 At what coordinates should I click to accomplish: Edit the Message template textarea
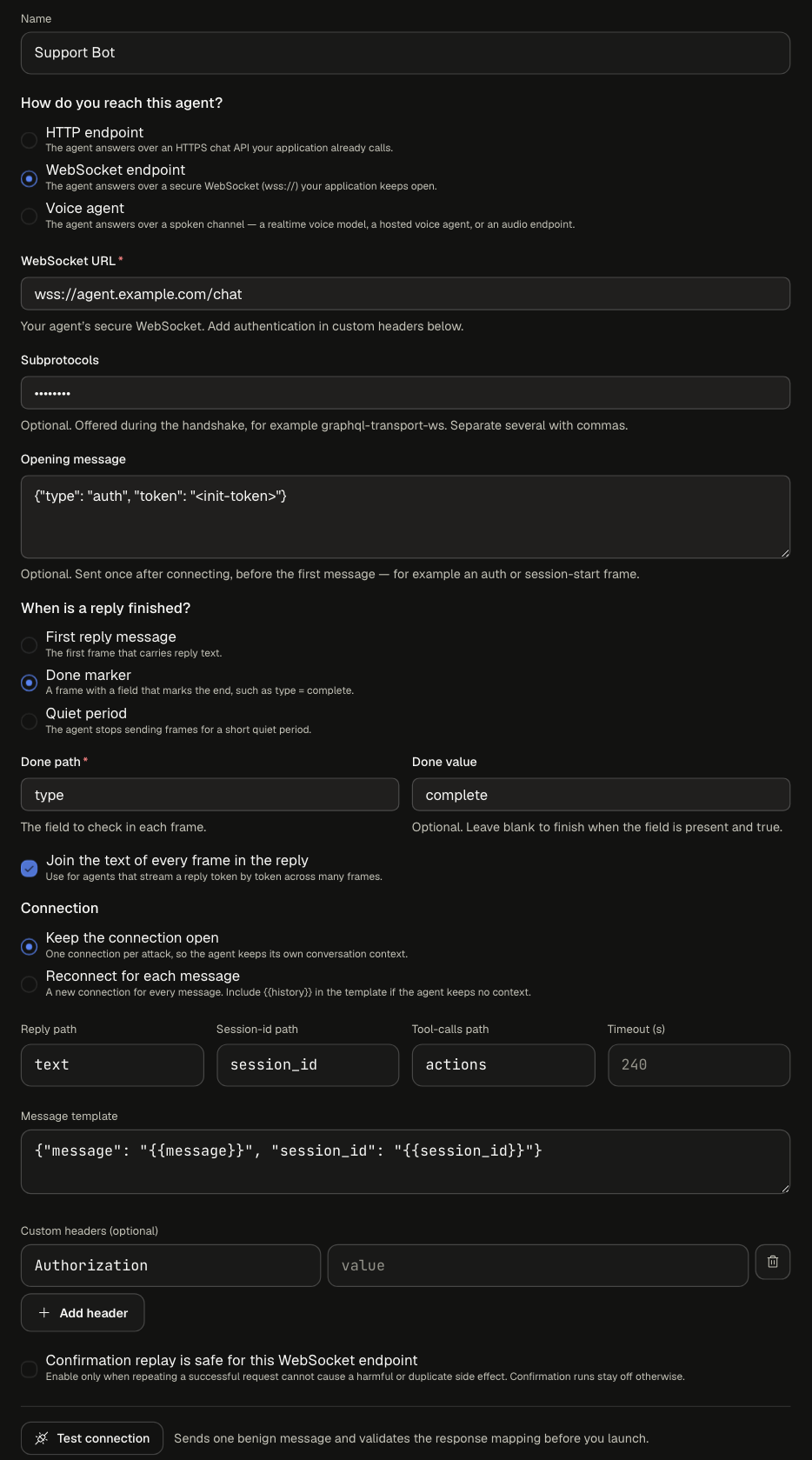point(405,1162)
